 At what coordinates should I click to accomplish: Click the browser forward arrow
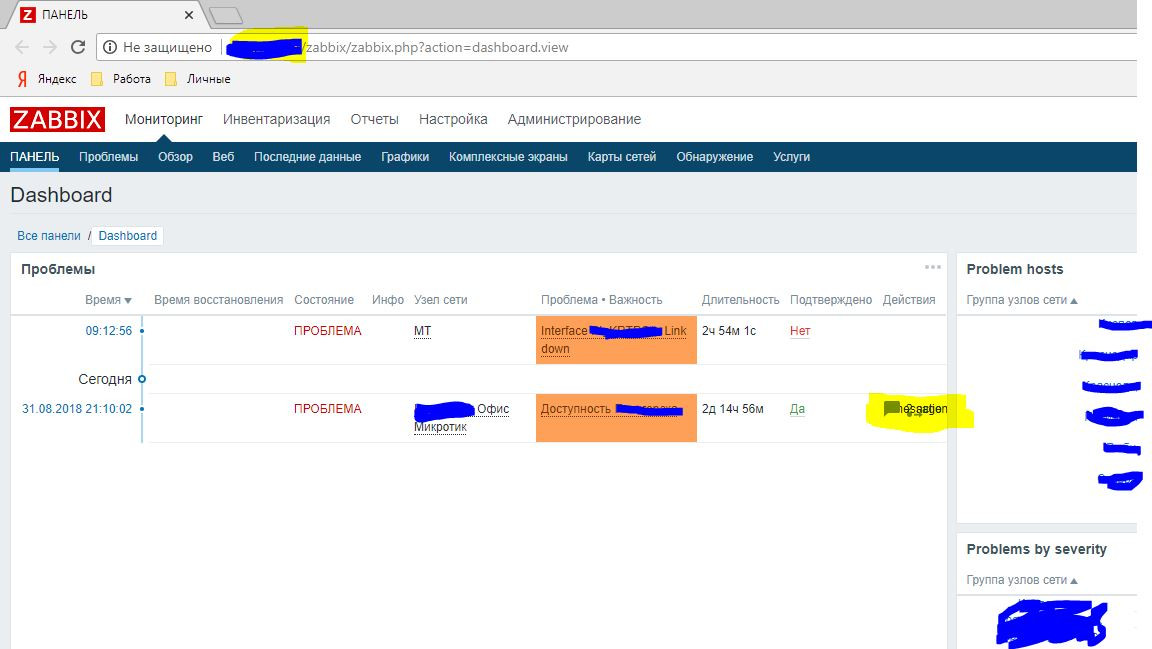(x=49, y=47)
